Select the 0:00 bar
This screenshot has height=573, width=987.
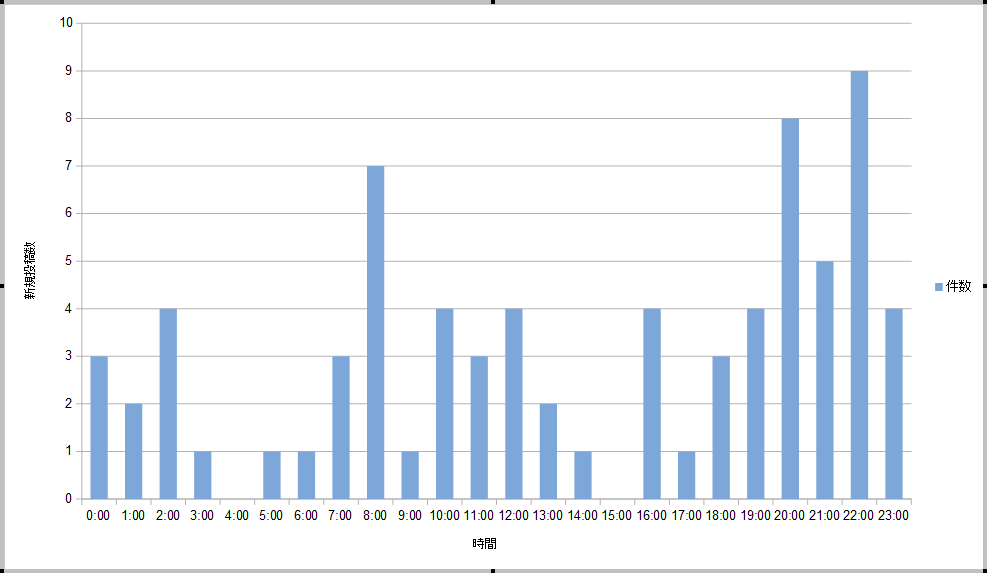click(99, 427)
